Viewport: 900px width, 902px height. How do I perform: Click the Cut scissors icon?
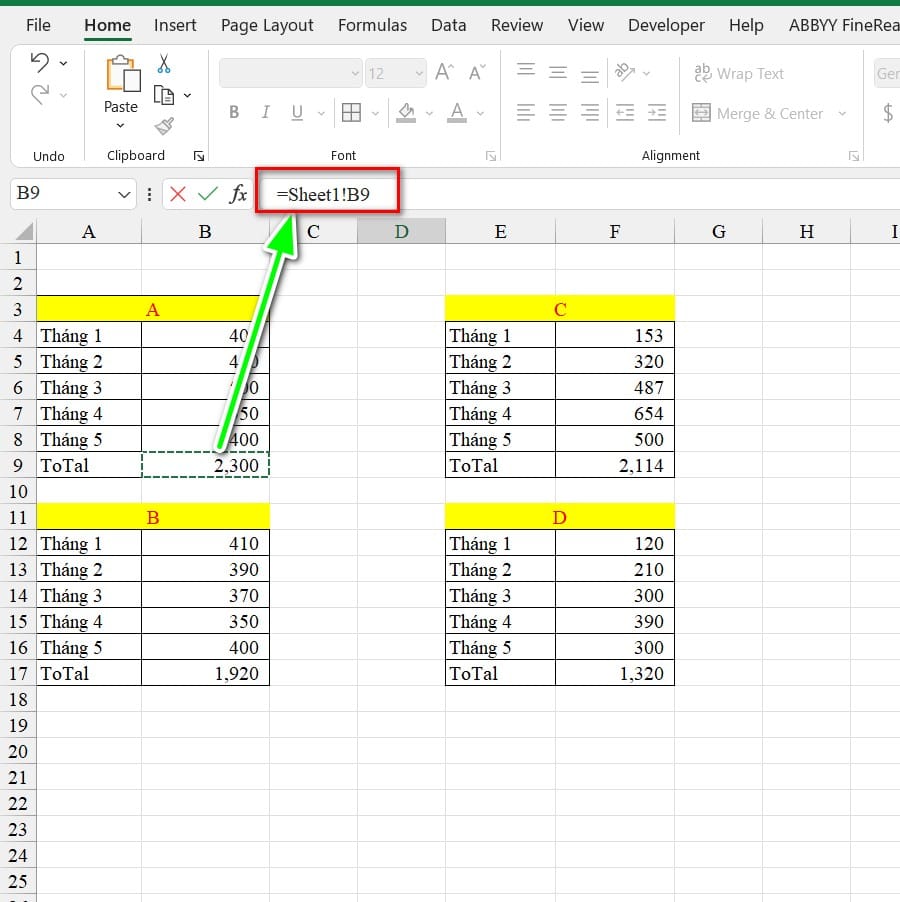click(164, 64)
